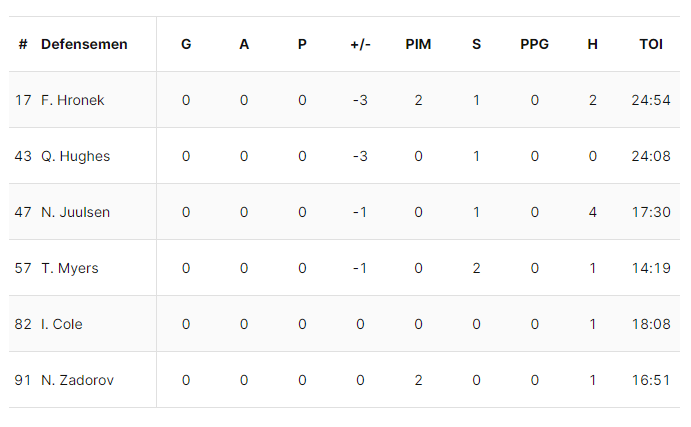Select Zadorov's 16:51 TOI cell
The image size is (691, 427).
pos(650,380)
